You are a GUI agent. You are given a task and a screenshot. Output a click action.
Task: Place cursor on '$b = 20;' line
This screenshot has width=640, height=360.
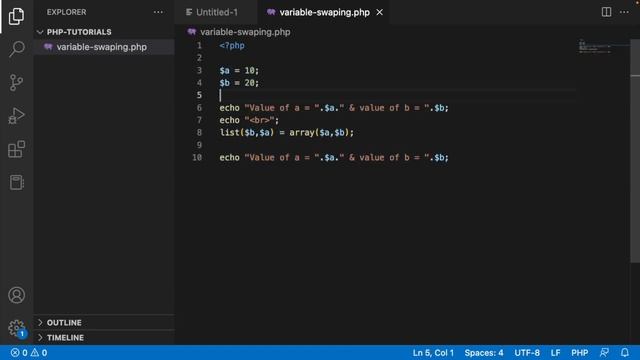(239, 83)
